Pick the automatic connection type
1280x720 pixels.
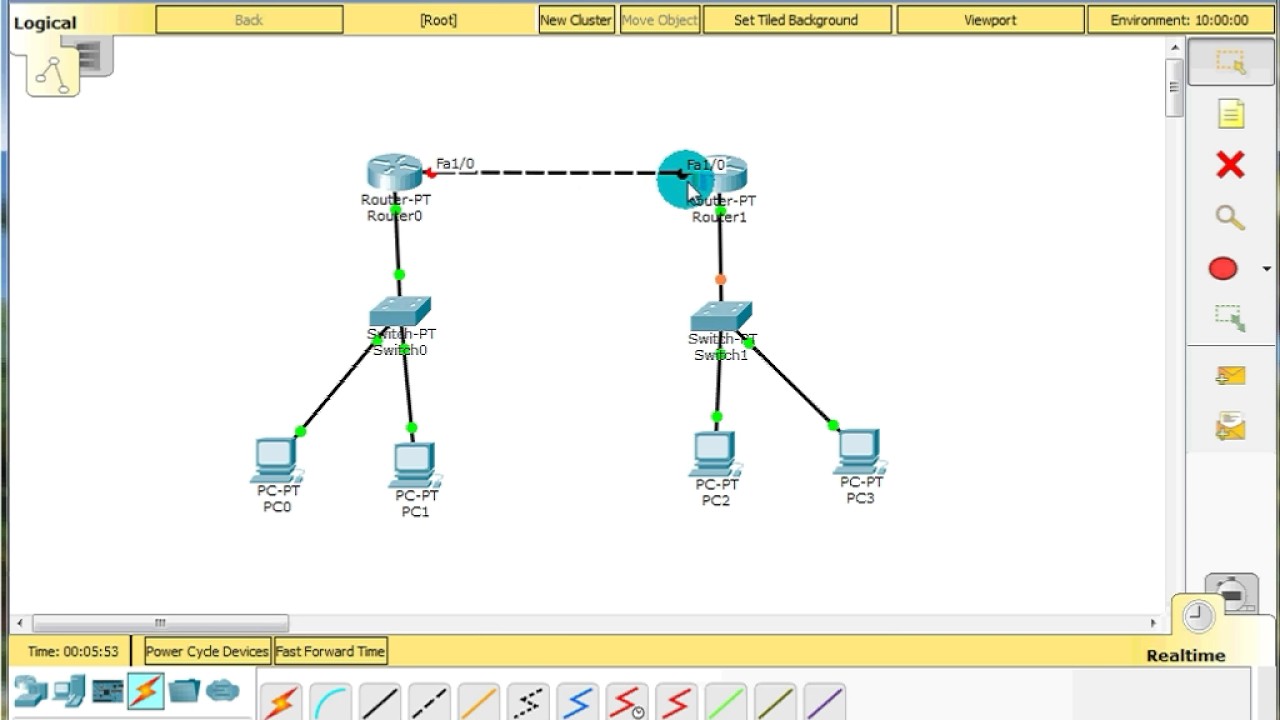282,702
